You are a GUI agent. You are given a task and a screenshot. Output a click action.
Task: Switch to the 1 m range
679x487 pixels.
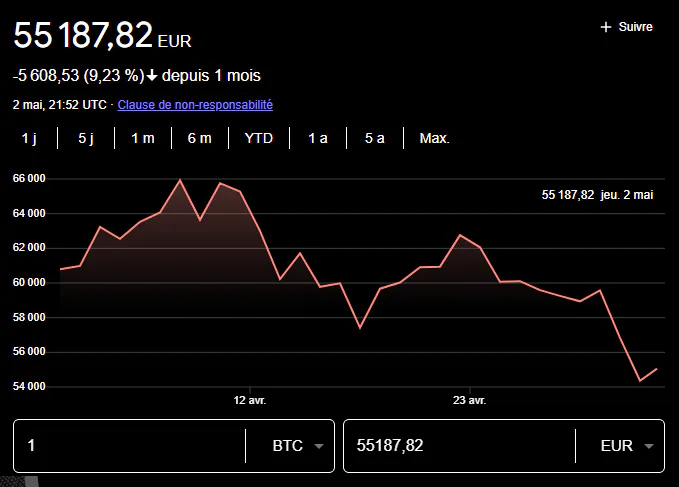[x=143, y=138]
